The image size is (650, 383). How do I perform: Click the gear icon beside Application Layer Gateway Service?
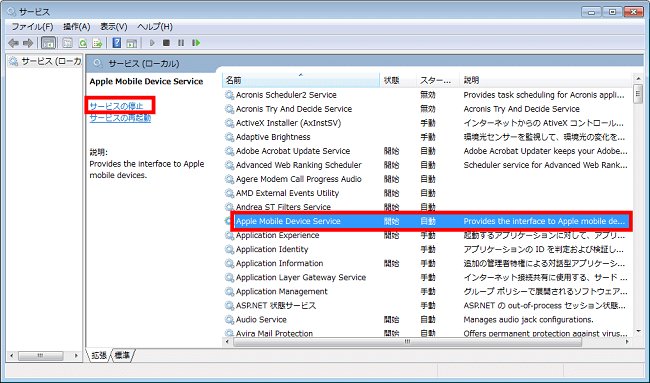click(x=229, y=277)
